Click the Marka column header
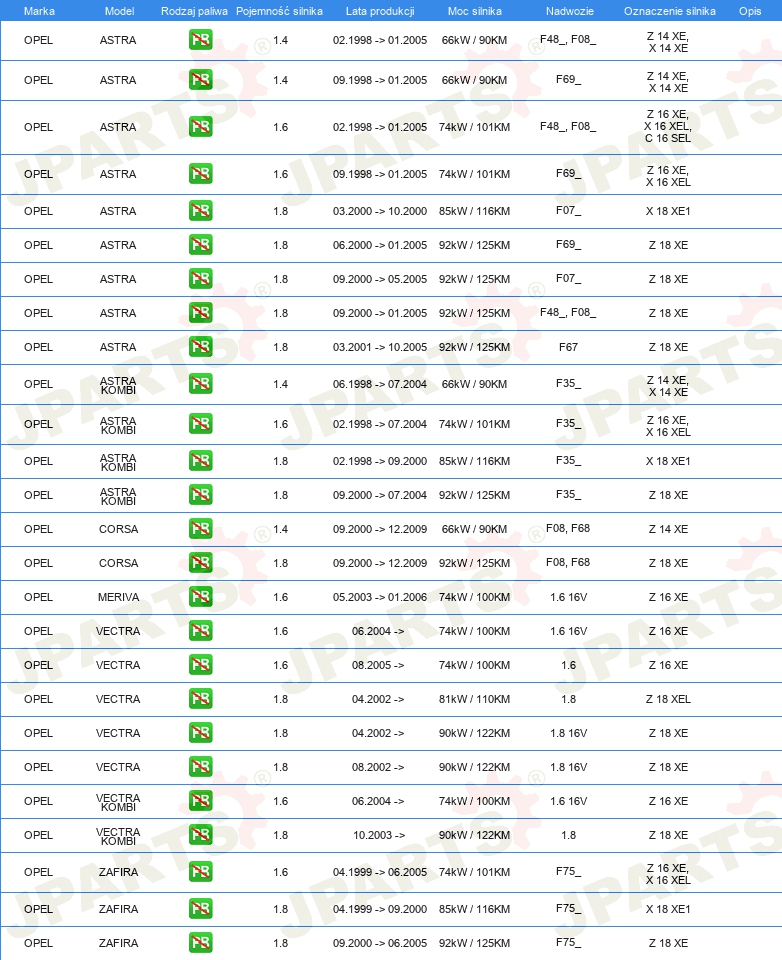 click(x=39, y=11)
